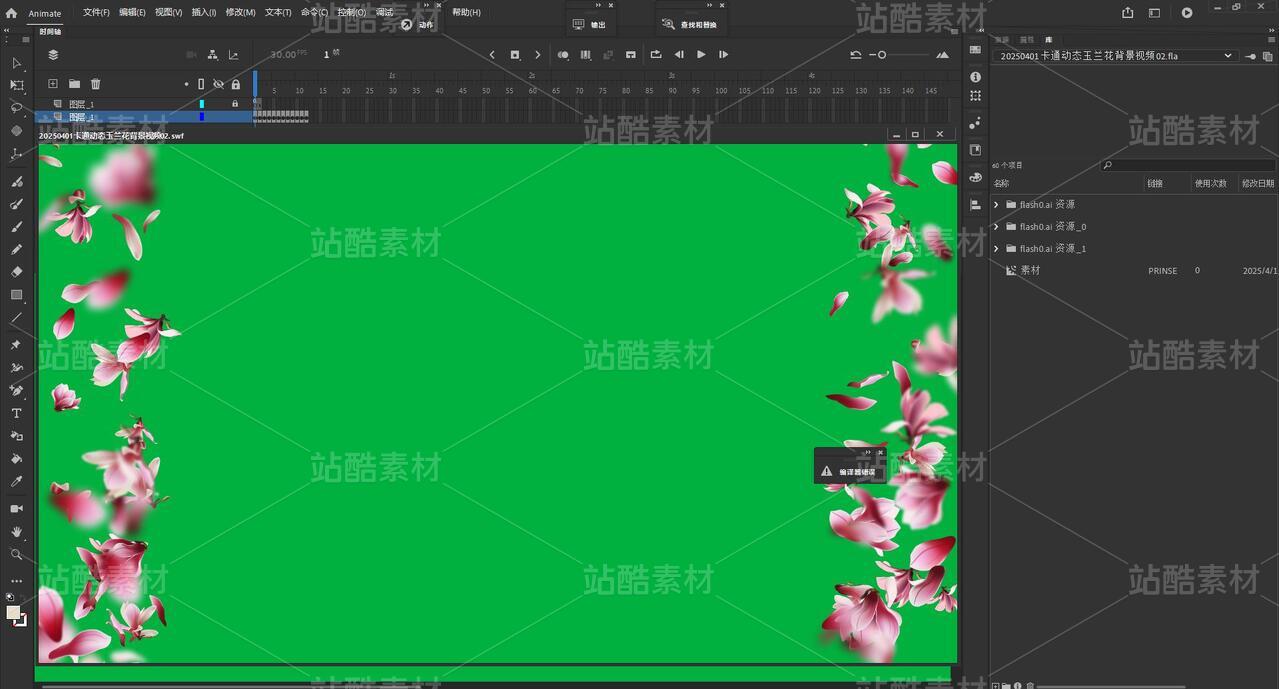Click the timeline zoom slider handle

pyautogui.click(x=882, y=55)
